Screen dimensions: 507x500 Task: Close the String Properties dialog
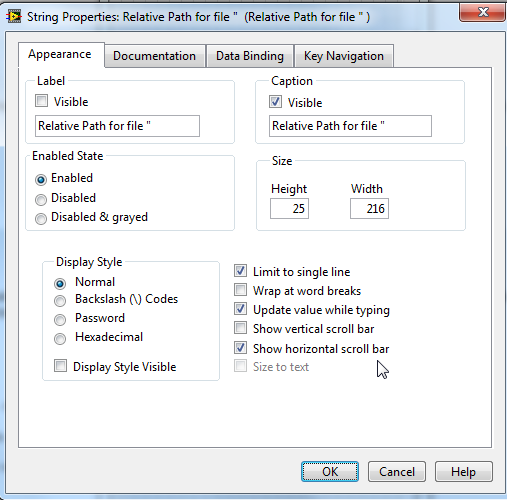coord(483,12)
